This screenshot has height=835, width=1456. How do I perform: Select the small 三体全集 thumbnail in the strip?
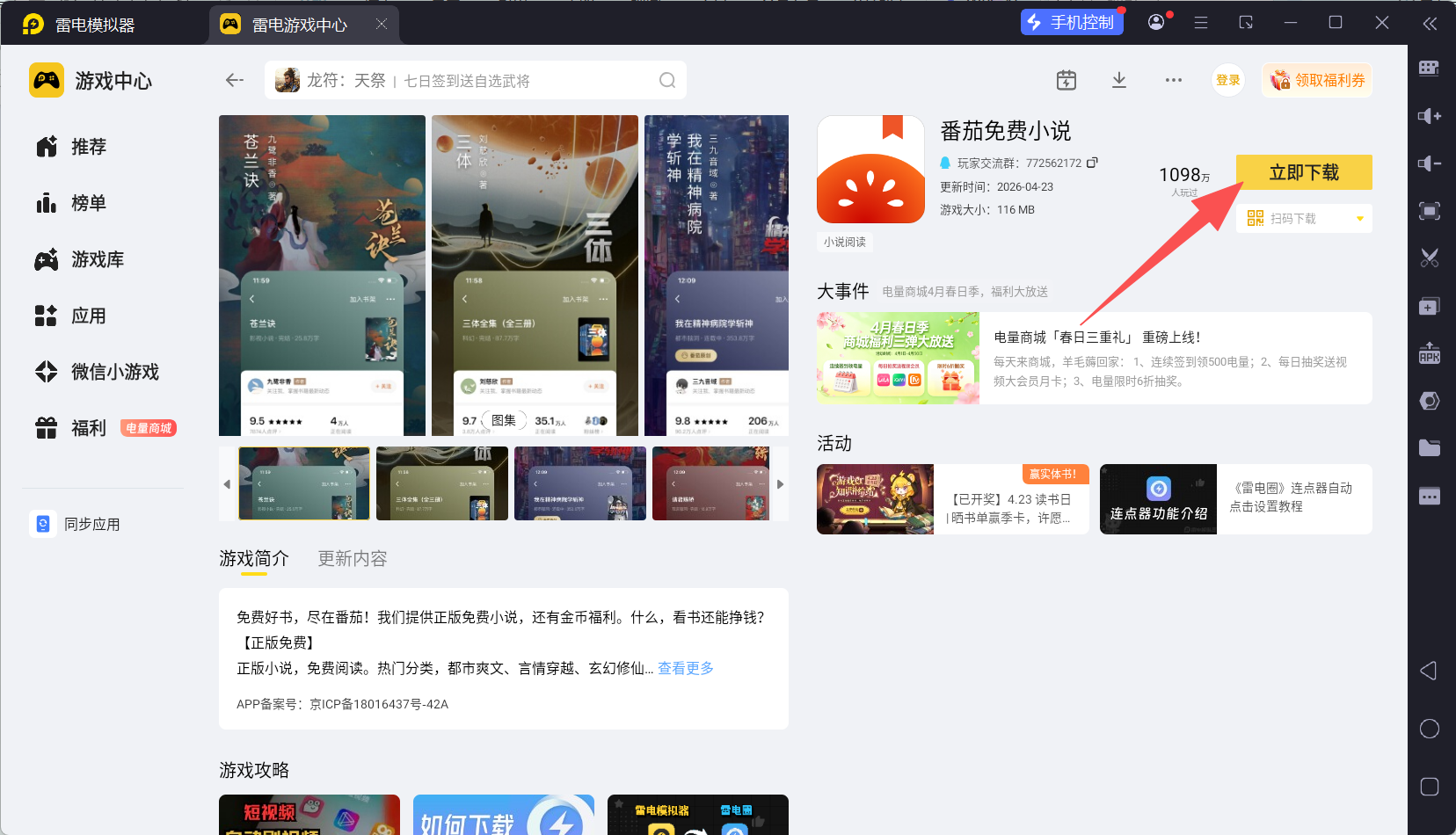442,483
